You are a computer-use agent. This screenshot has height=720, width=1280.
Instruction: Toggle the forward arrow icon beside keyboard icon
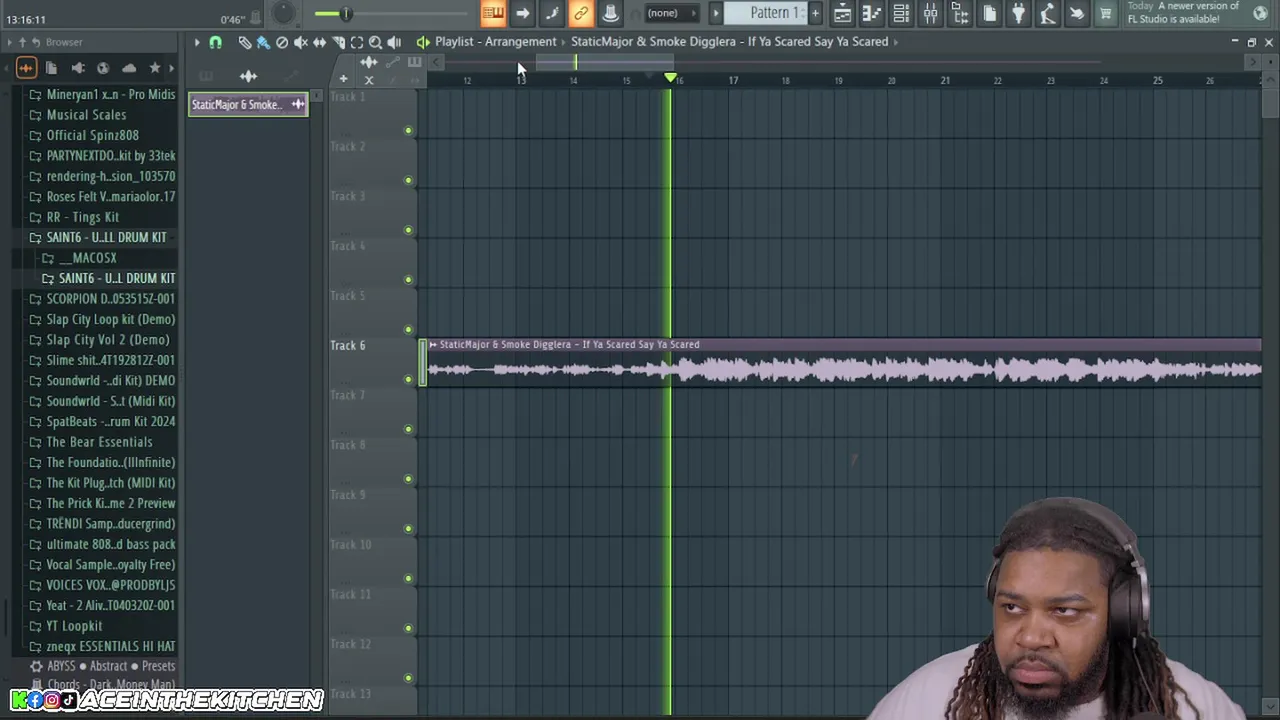click(522, 13)
